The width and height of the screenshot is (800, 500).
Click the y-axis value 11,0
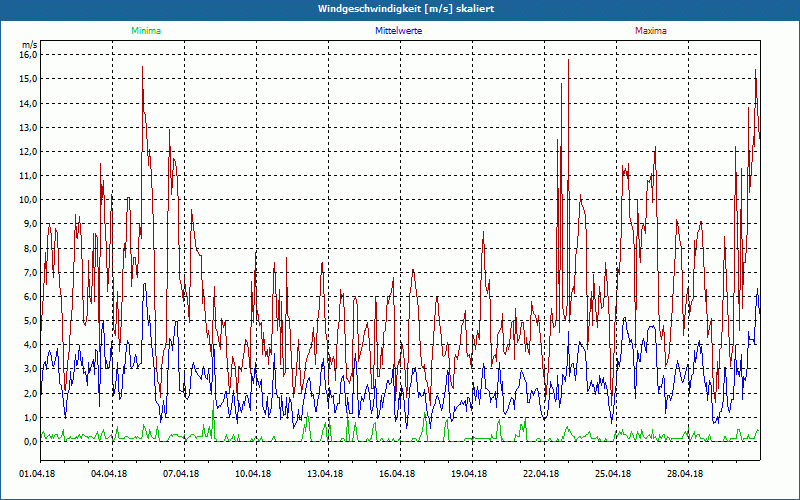point(29,176)
